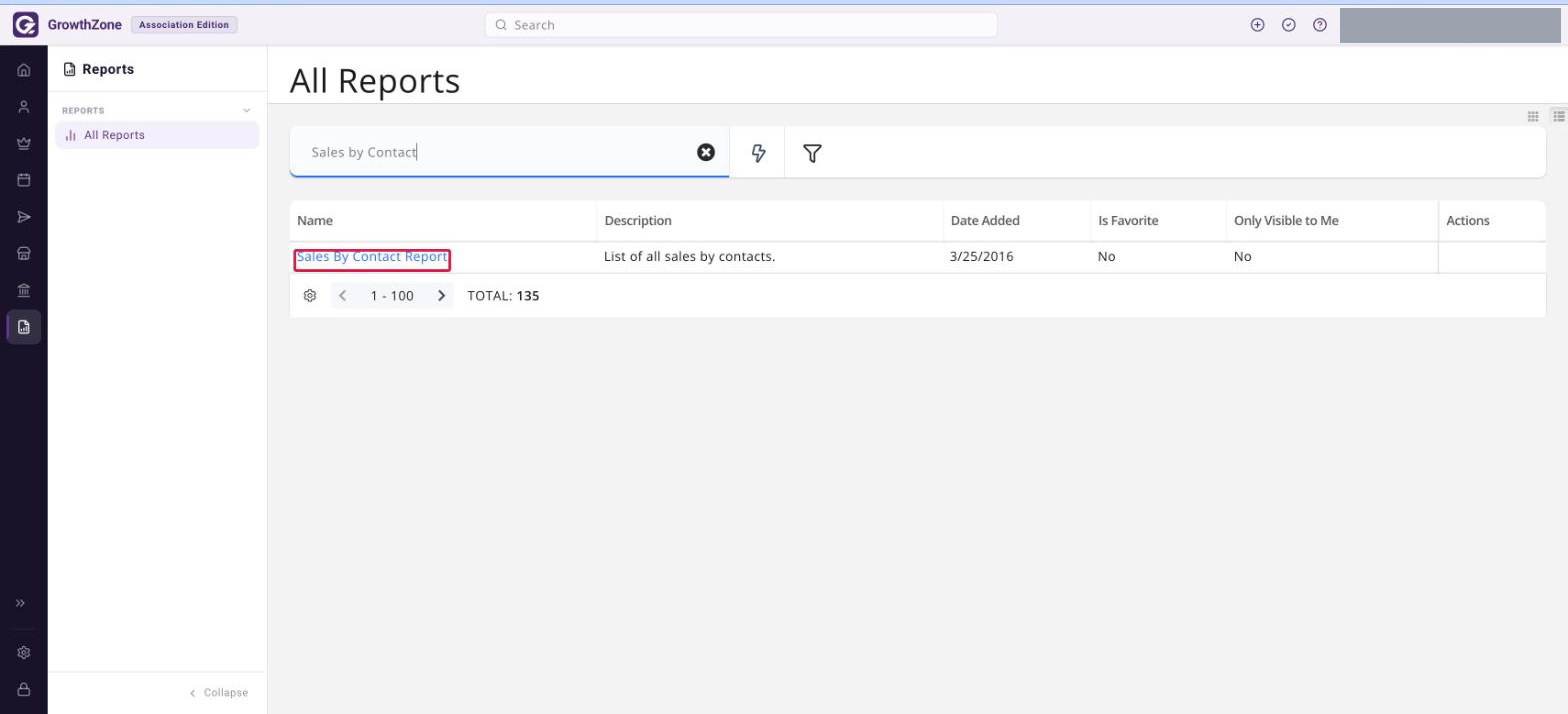Open the crown Memberships icon in sidebar
The width and height of the screenshot is (1568, 714).
[24, 143]
